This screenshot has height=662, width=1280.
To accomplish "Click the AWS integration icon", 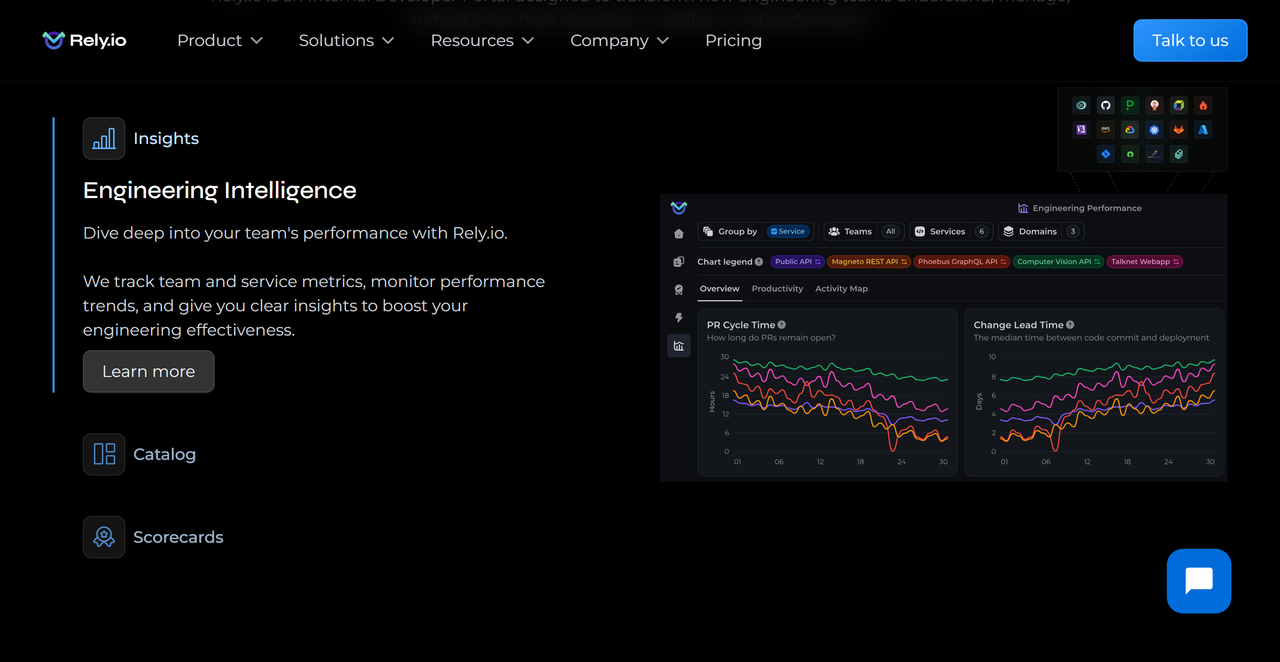I will click(x=1105, y=130).
